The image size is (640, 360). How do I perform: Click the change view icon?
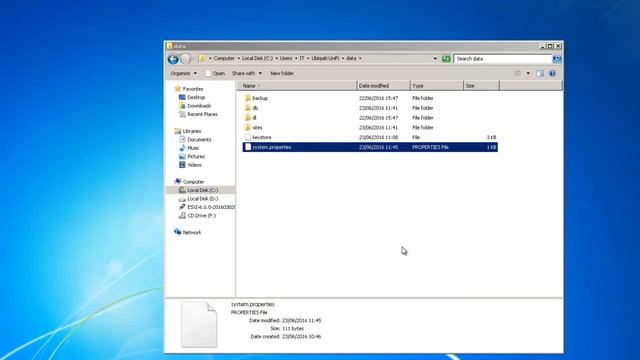click(x=518, y=73)
